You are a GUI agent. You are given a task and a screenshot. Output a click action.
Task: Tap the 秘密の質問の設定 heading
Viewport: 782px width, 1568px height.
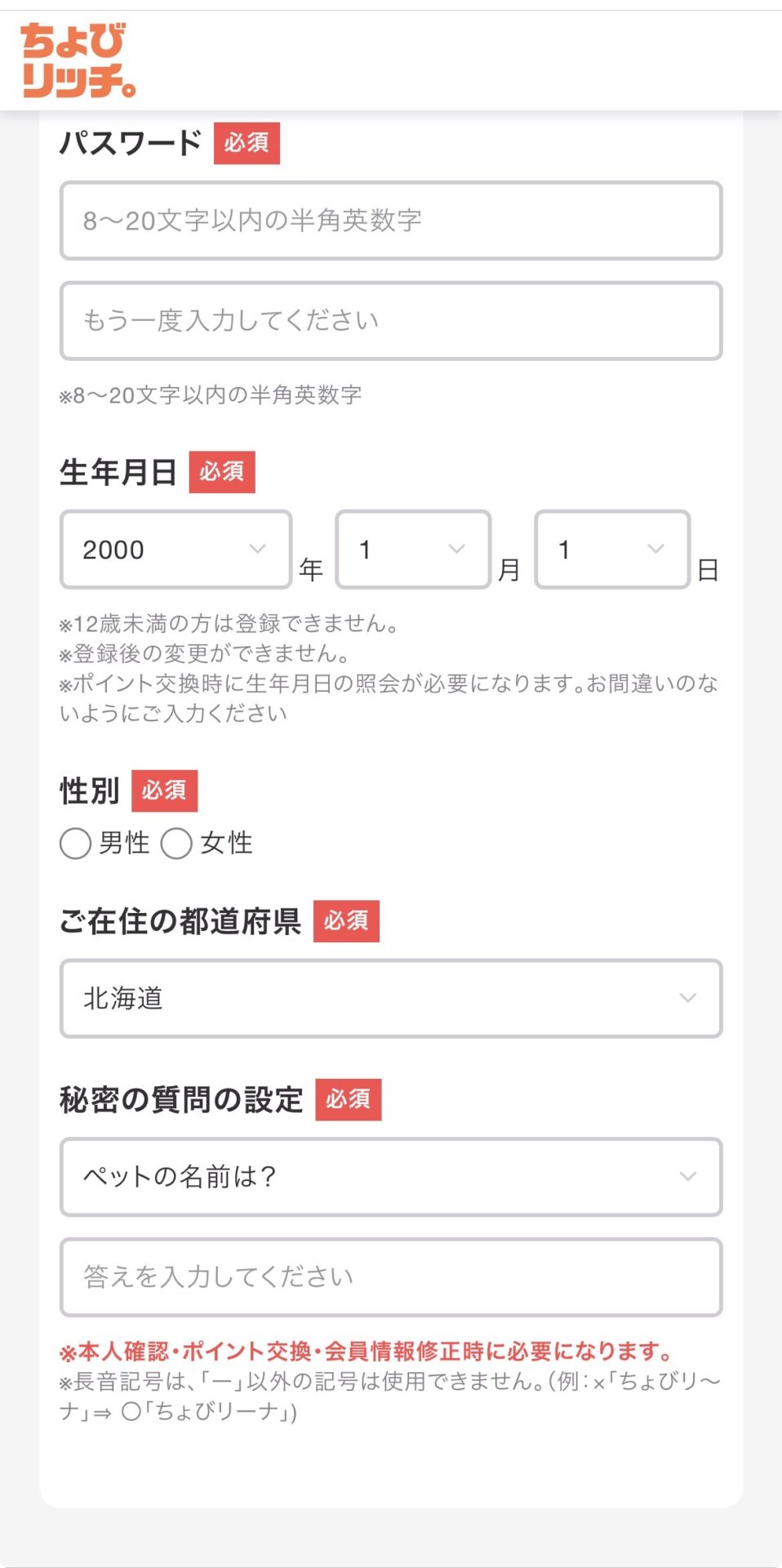pos(181,1100)
